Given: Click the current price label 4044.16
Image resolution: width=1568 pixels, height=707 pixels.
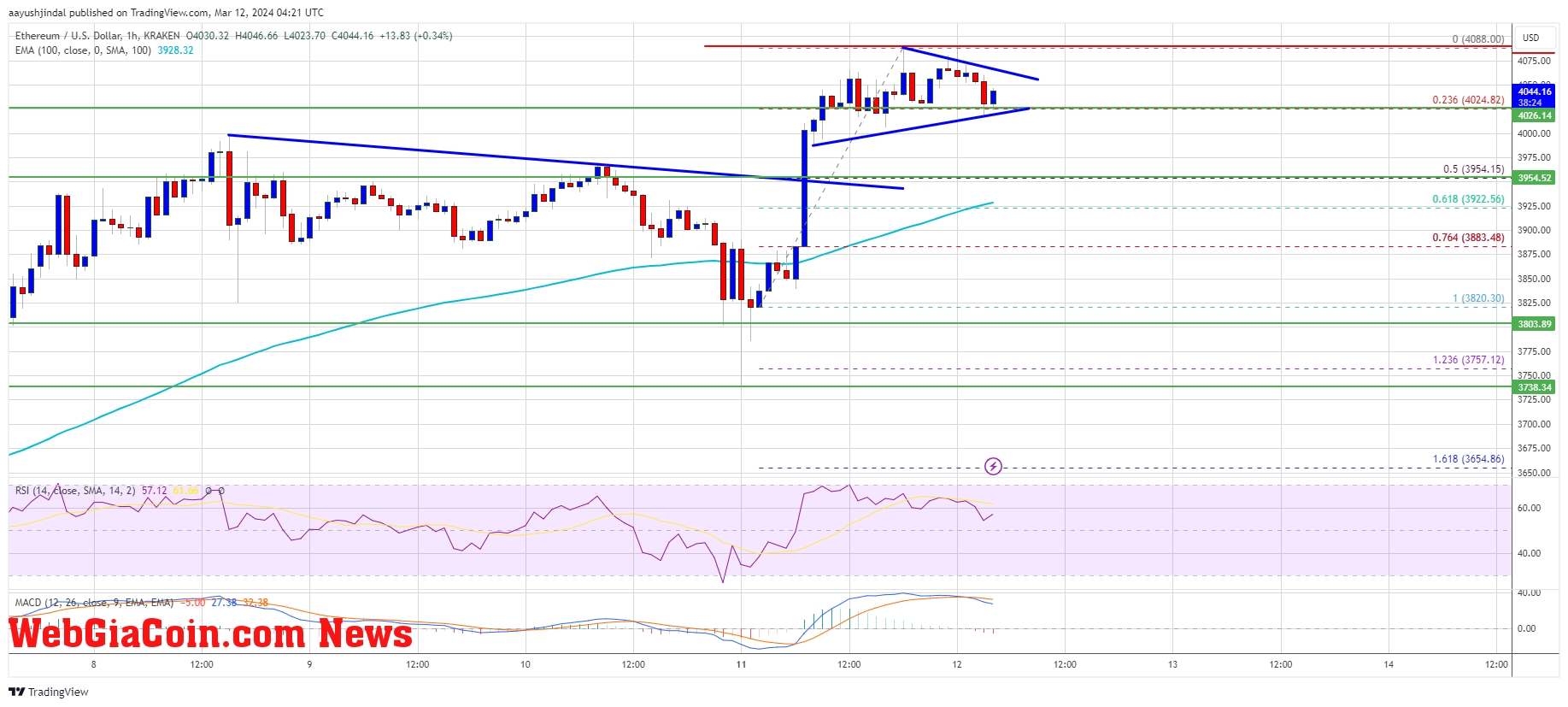Looking at the screenshot, I should [1534, 91].
